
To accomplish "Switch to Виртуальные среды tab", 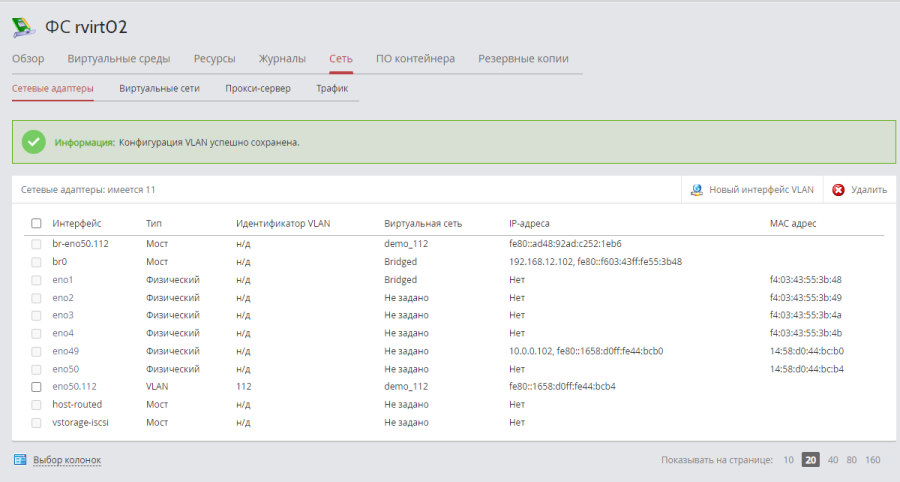I will [x=118, y=59].
